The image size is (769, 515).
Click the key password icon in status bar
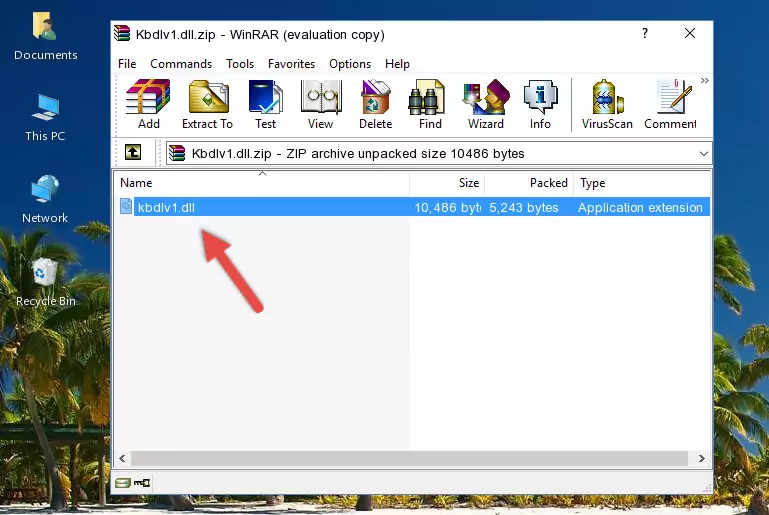pos(142,483)
